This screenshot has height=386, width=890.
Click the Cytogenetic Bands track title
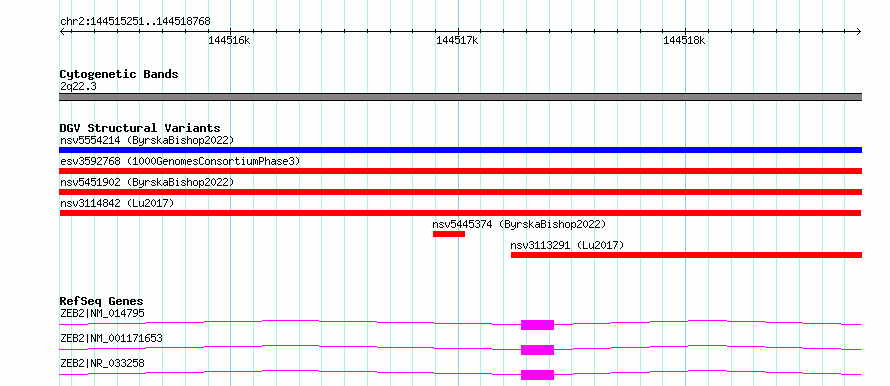coord(119,74)
